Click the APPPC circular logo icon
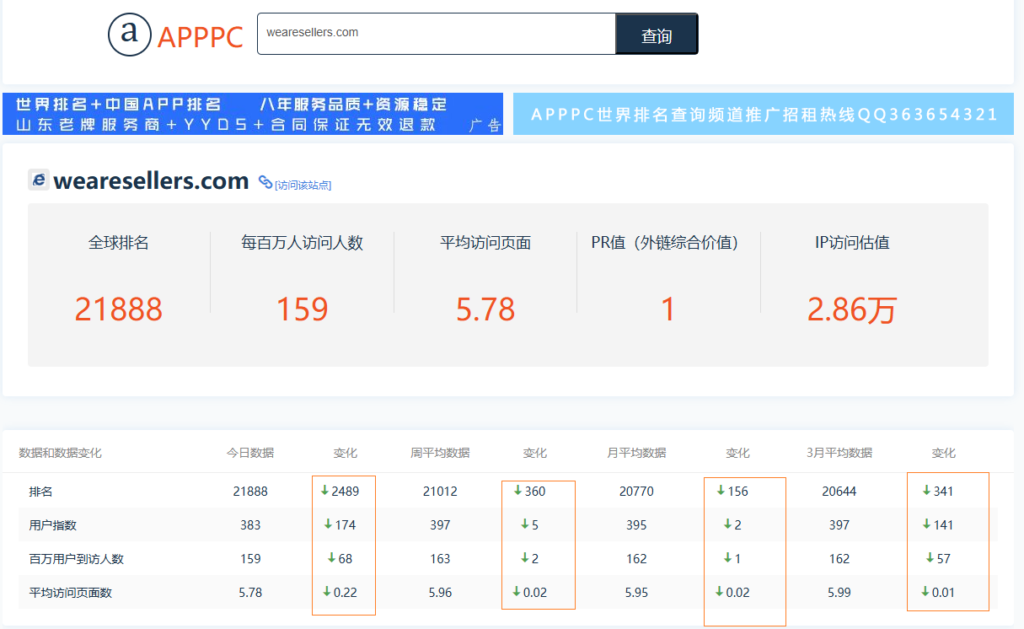Screen dimensions: 1024x629 coord(129,34)
